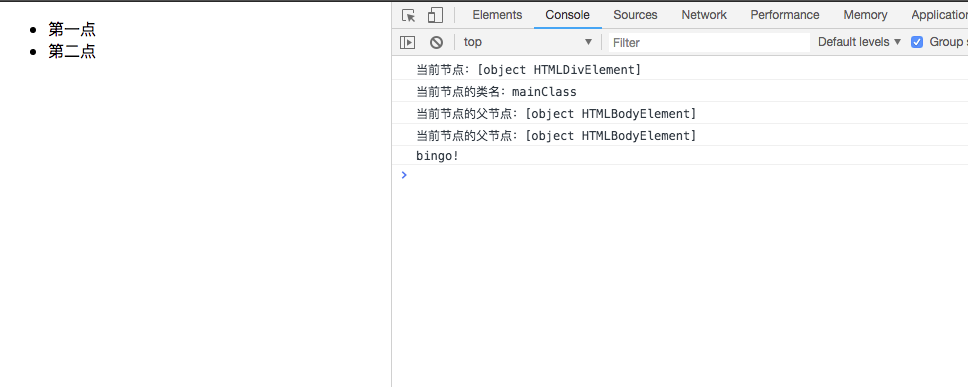Show the console sidebar icon
The image size is (968, 387).
[x=407, y=42]
